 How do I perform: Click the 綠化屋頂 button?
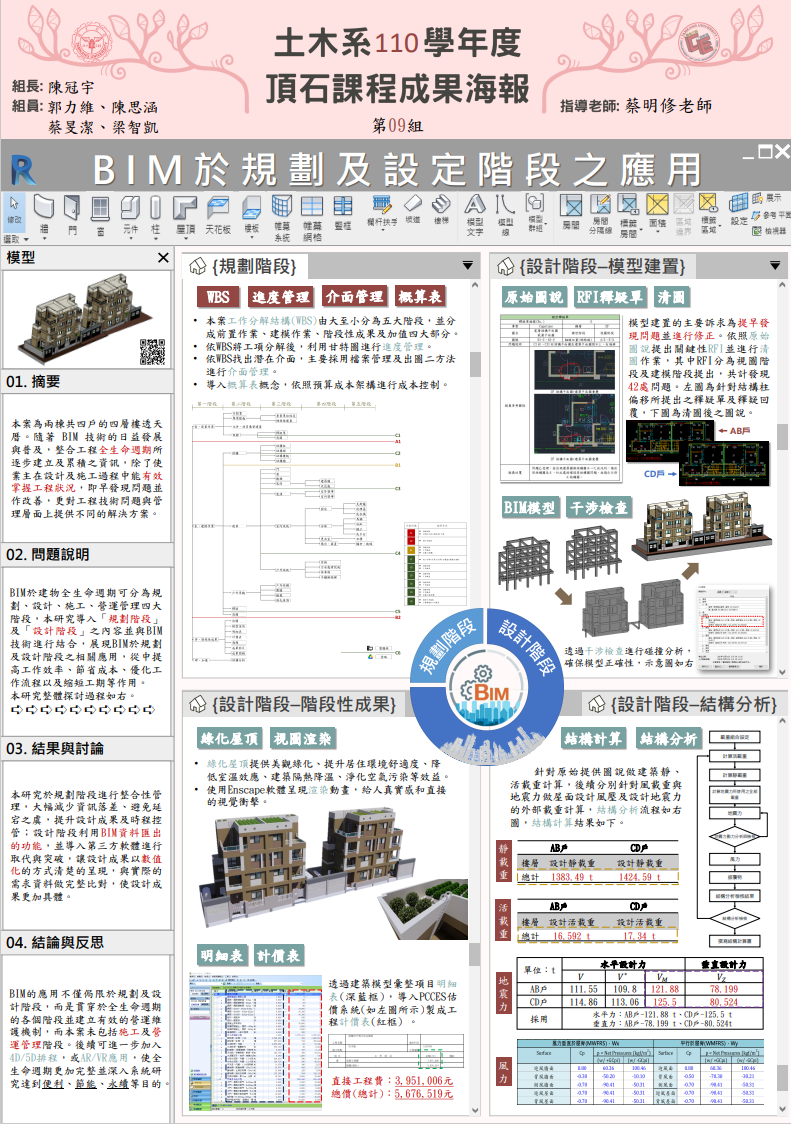pos(229,738)
